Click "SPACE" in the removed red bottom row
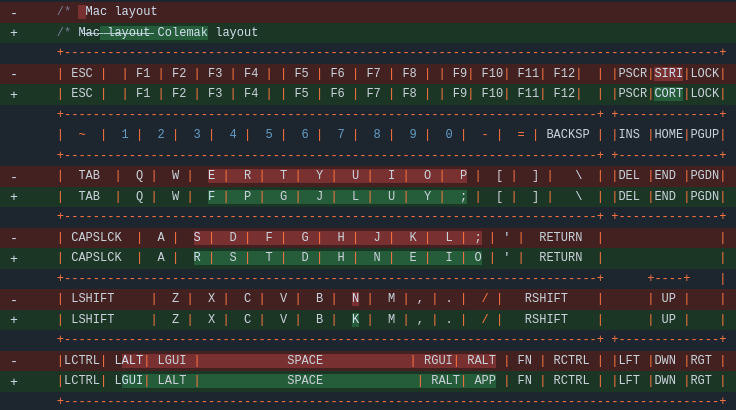Image resolution: width=736 pixels, height=410 pixels. pyautogui.click(x=305, y=360)
